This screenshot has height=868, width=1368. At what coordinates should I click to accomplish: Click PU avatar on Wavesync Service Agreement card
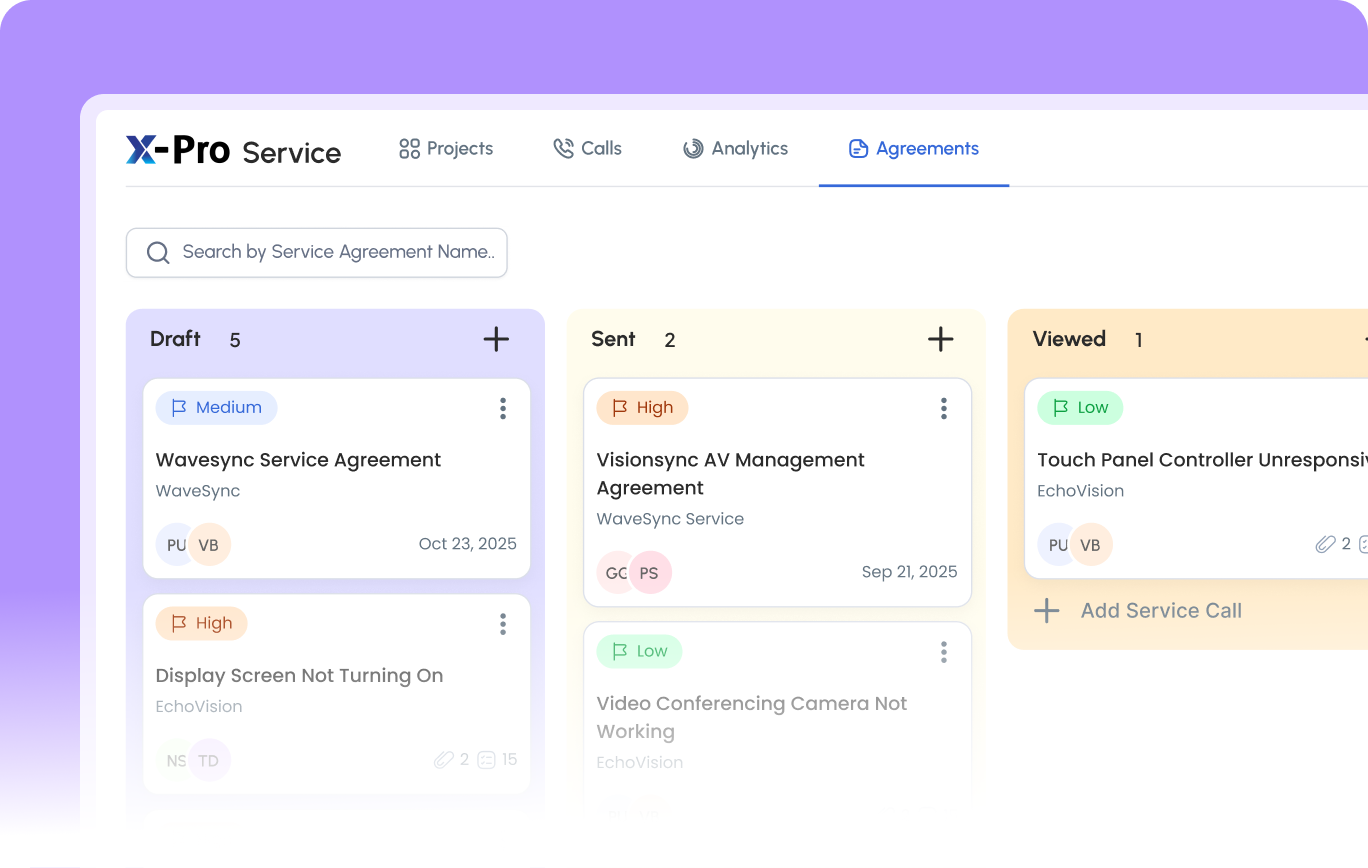tap(174, 545)
